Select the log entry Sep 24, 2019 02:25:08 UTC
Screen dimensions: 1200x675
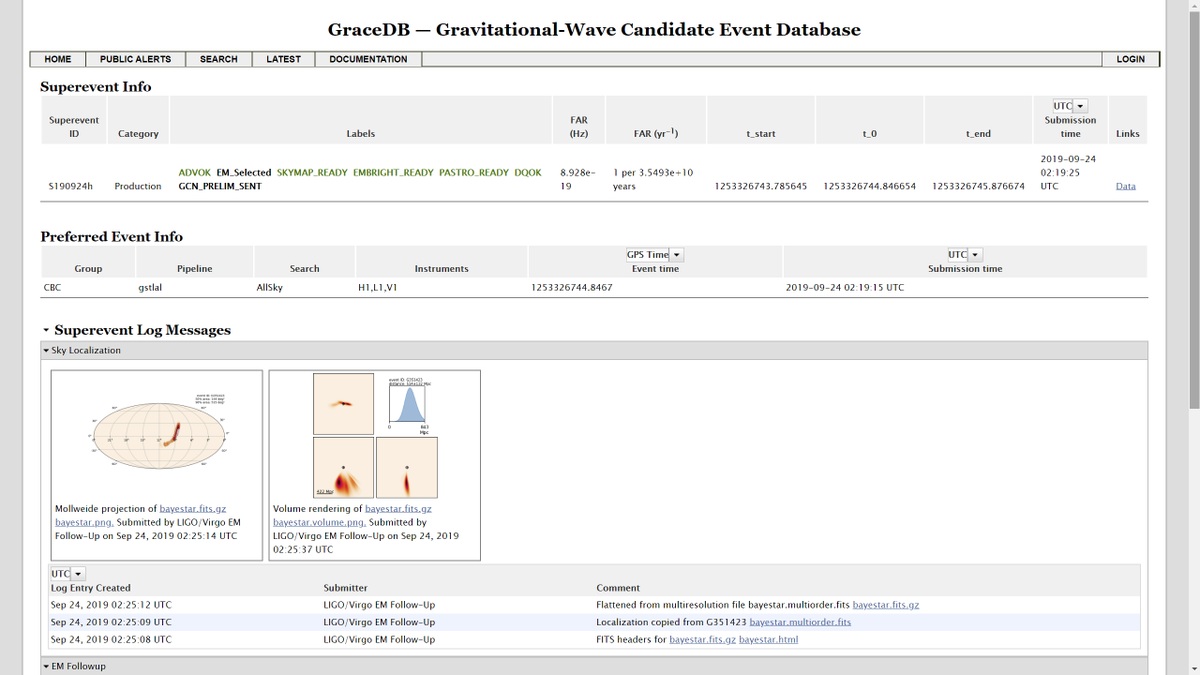click(111, 639)
